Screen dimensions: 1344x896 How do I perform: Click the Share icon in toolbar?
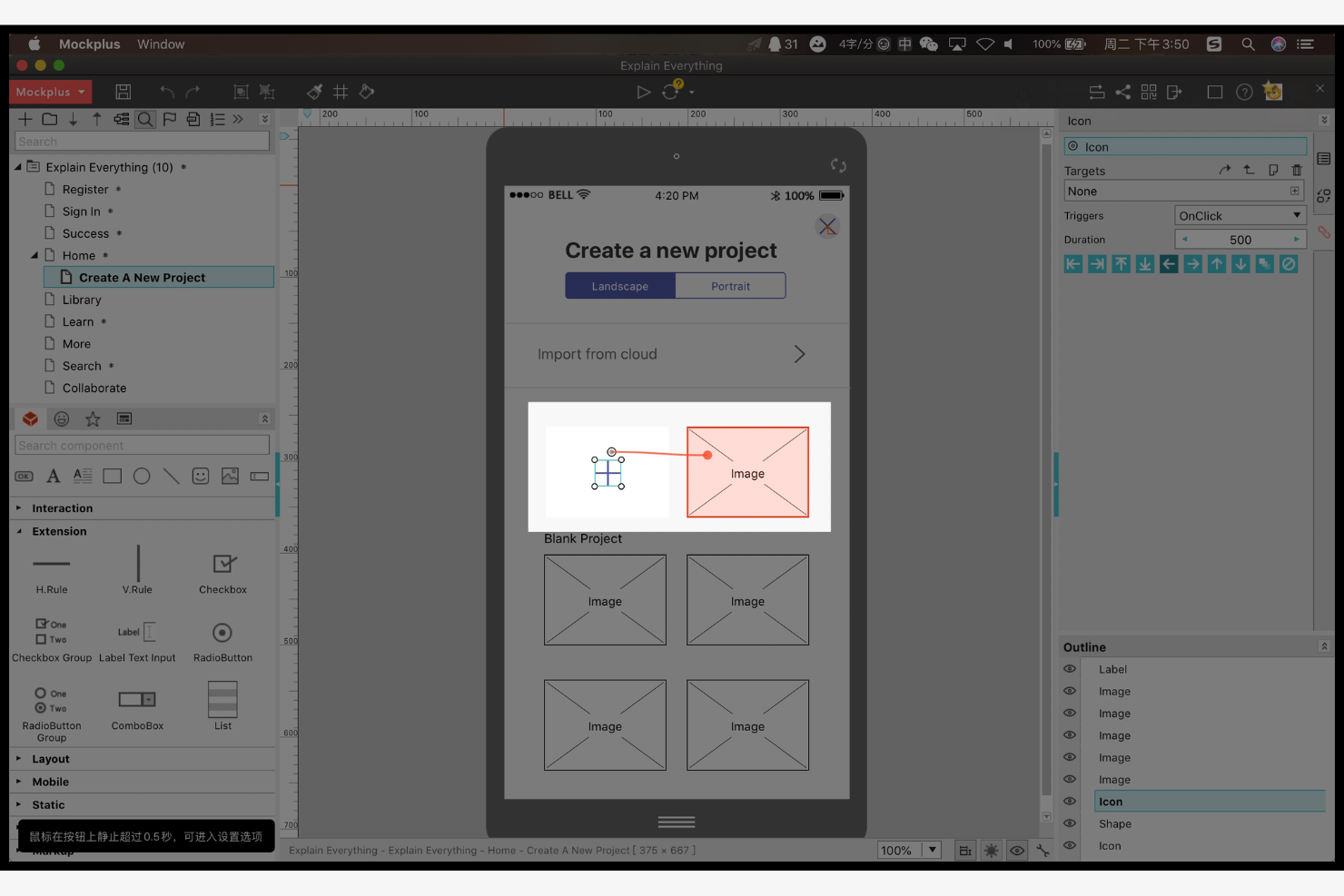1123,92
